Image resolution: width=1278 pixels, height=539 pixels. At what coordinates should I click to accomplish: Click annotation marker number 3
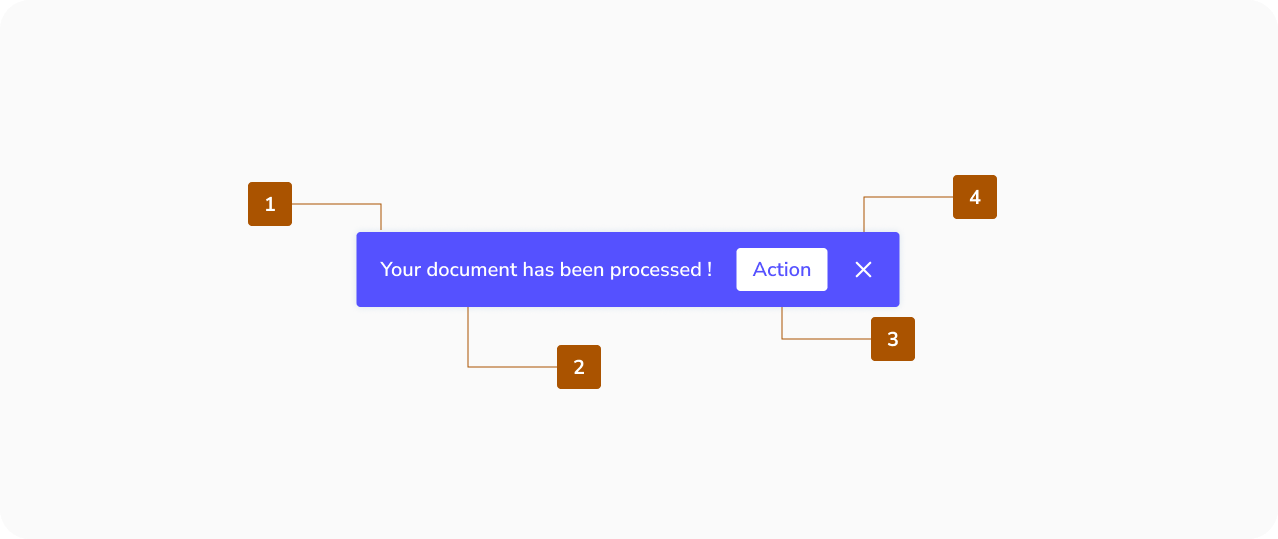pos(893,339)
